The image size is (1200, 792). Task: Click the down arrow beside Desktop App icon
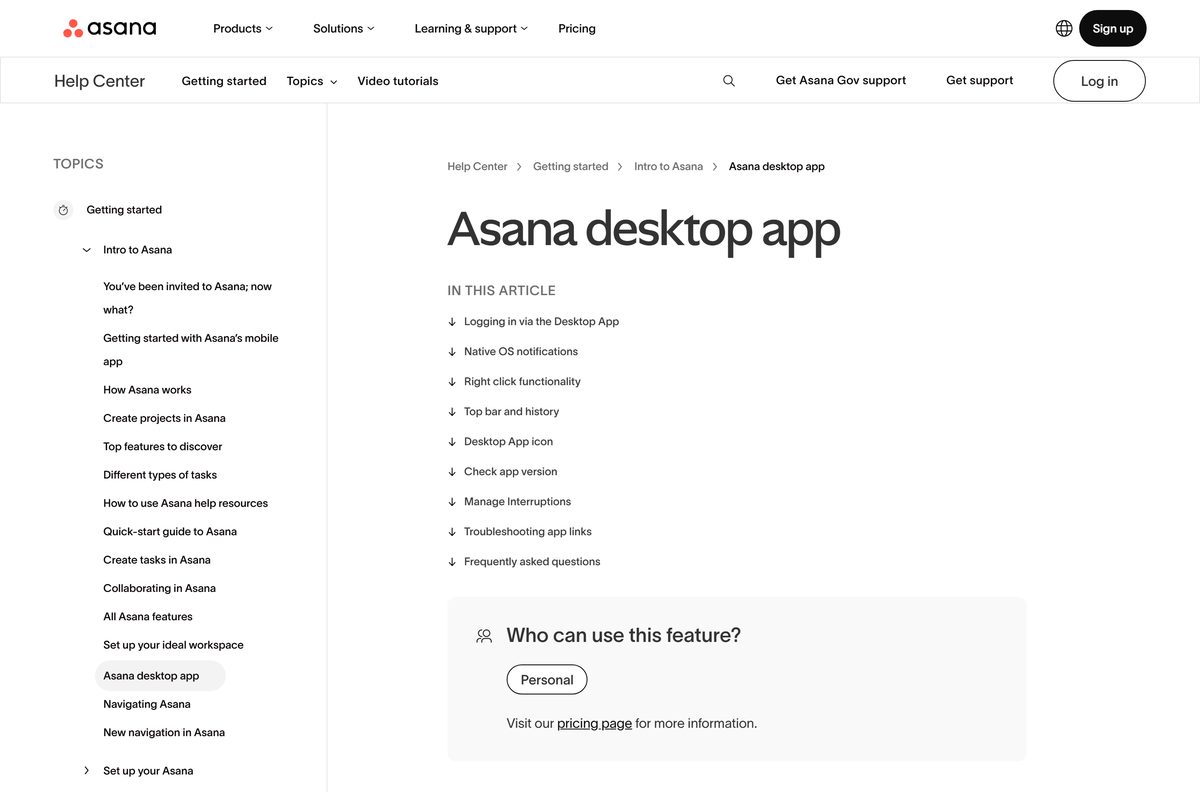(x=452, y=442)
